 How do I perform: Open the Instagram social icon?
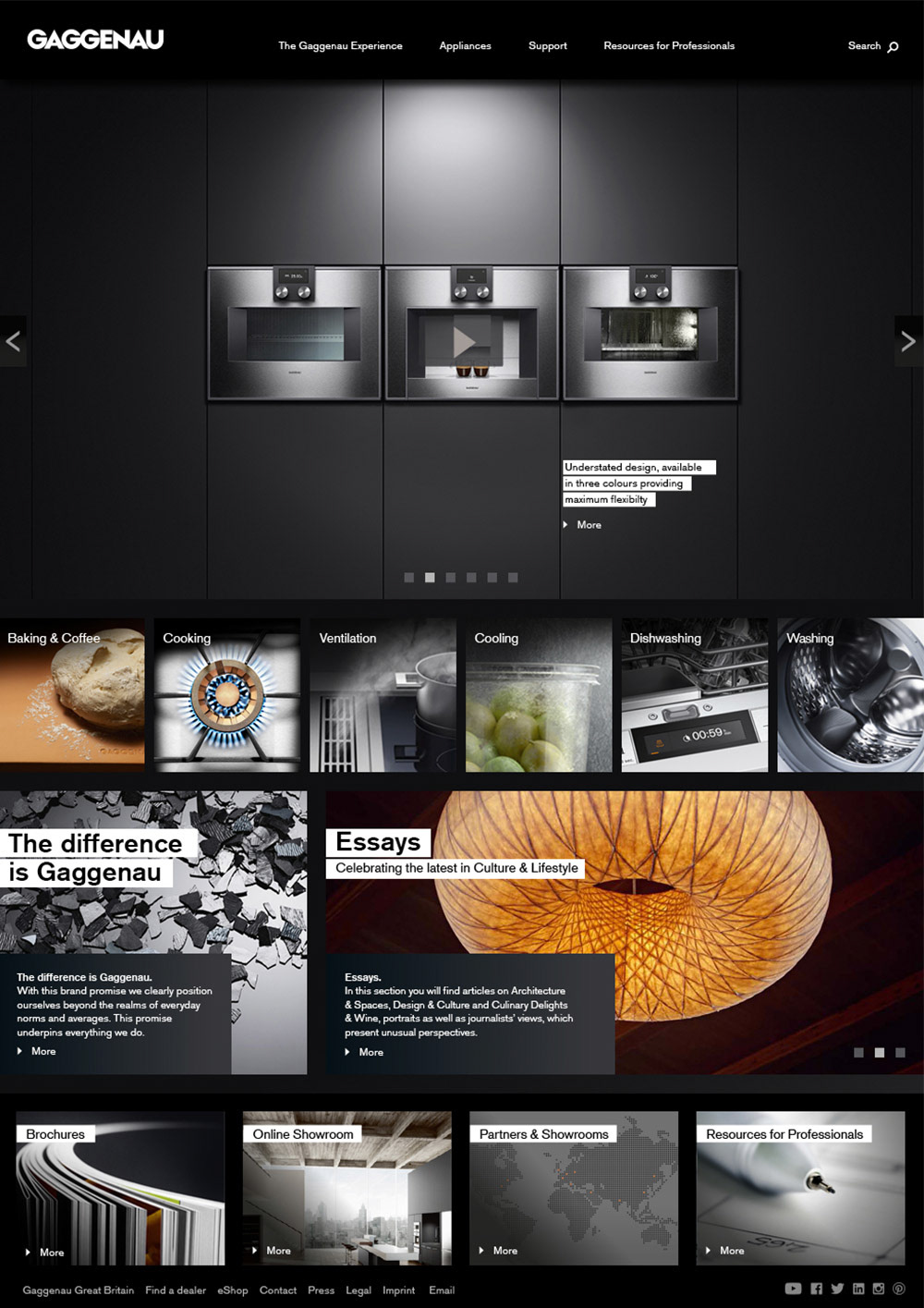point(879,1289)
